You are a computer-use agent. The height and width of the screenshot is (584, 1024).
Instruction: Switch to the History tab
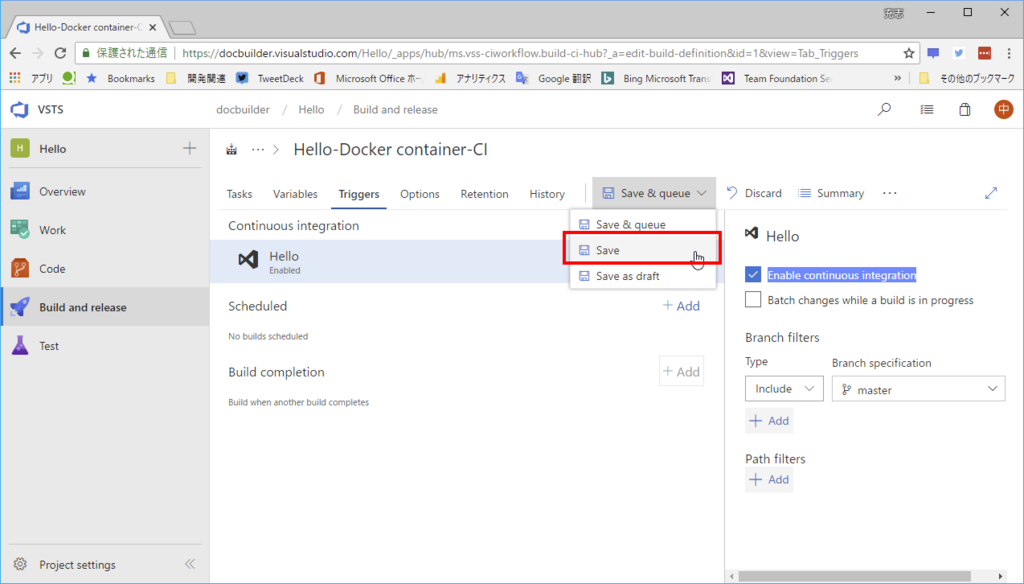[547, 194]
